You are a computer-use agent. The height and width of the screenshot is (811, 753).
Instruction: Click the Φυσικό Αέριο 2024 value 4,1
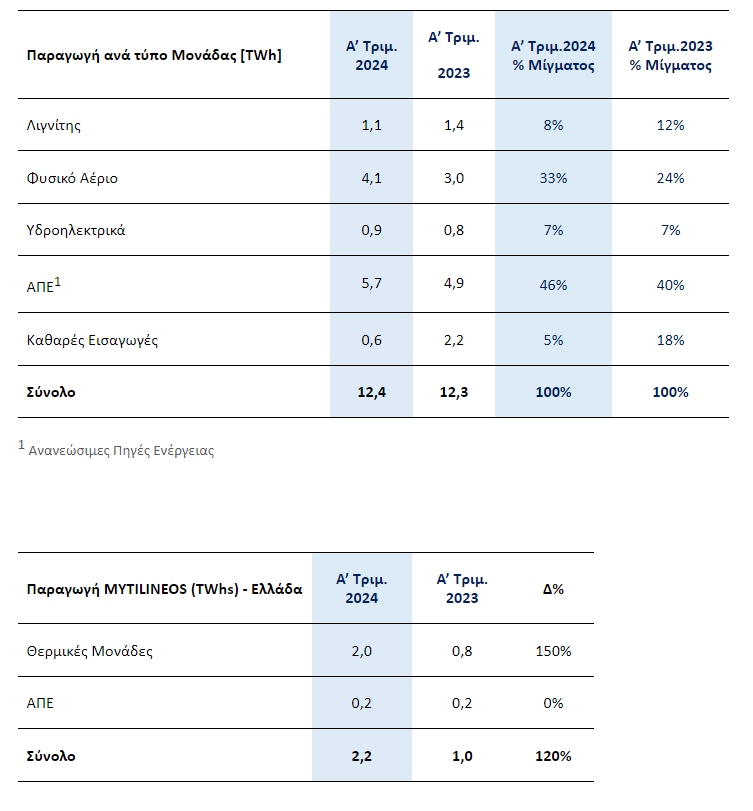371,178
